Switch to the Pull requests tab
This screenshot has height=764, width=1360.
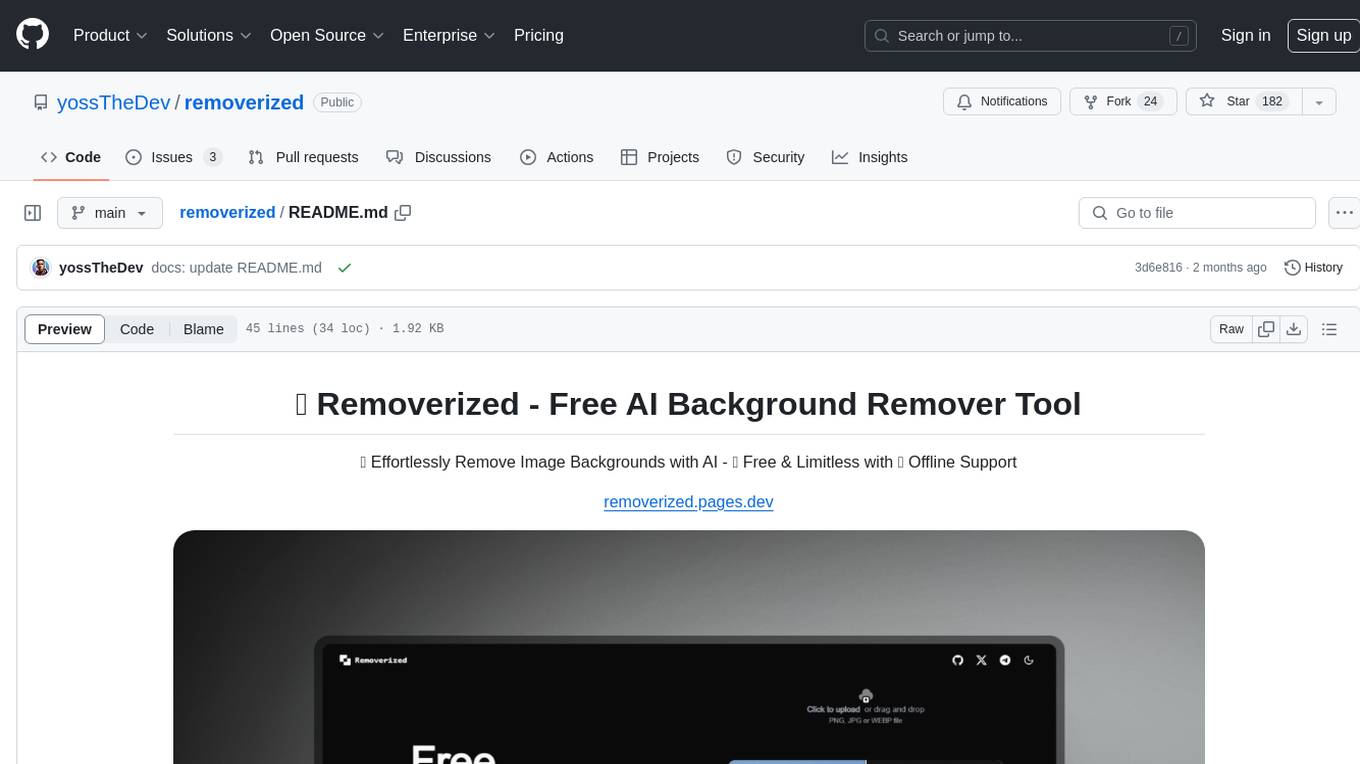coord(303,157)
